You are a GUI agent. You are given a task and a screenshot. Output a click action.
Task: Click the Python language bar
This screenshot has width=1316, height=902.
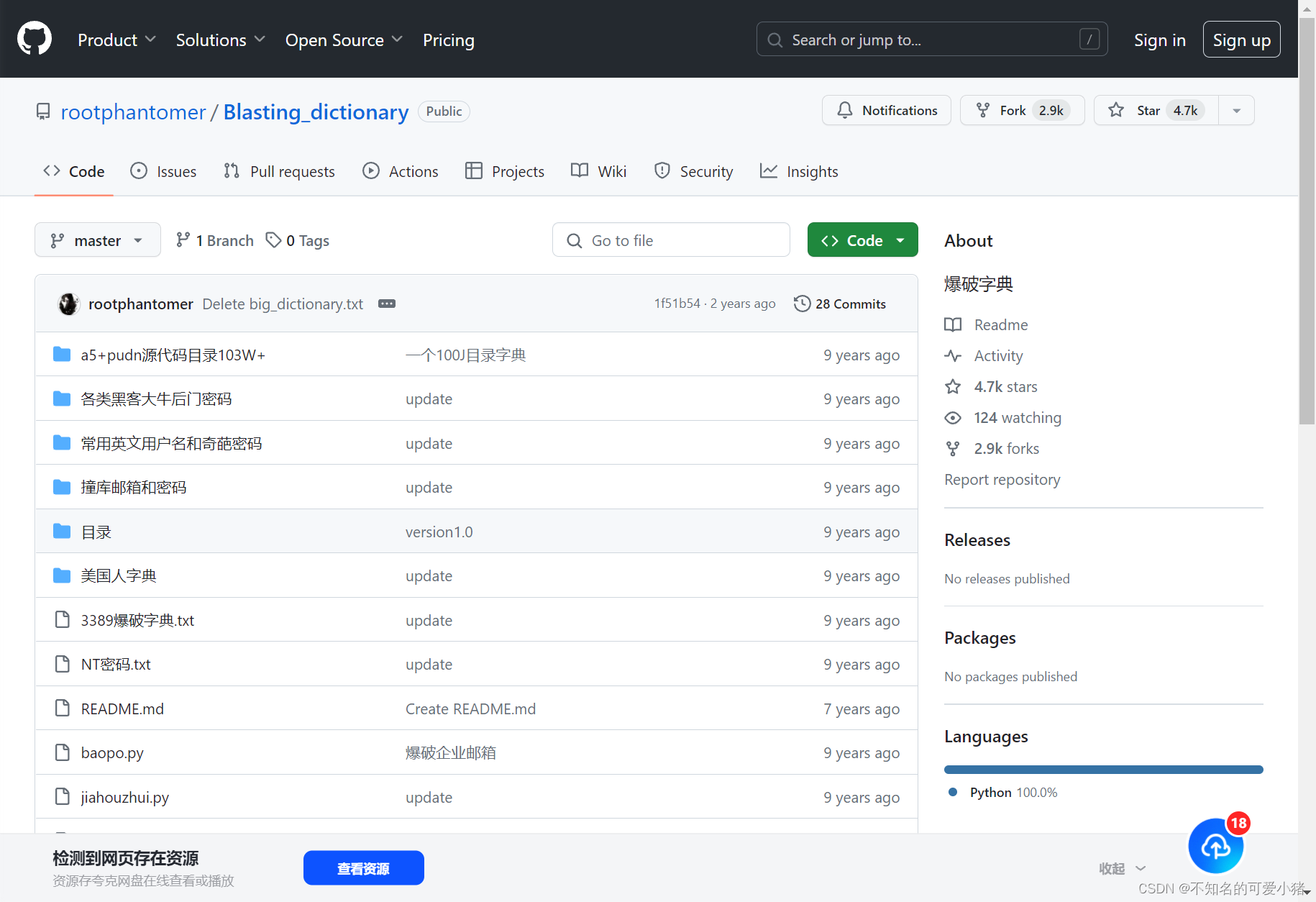pyautogui.click(x=1103, y=770)
